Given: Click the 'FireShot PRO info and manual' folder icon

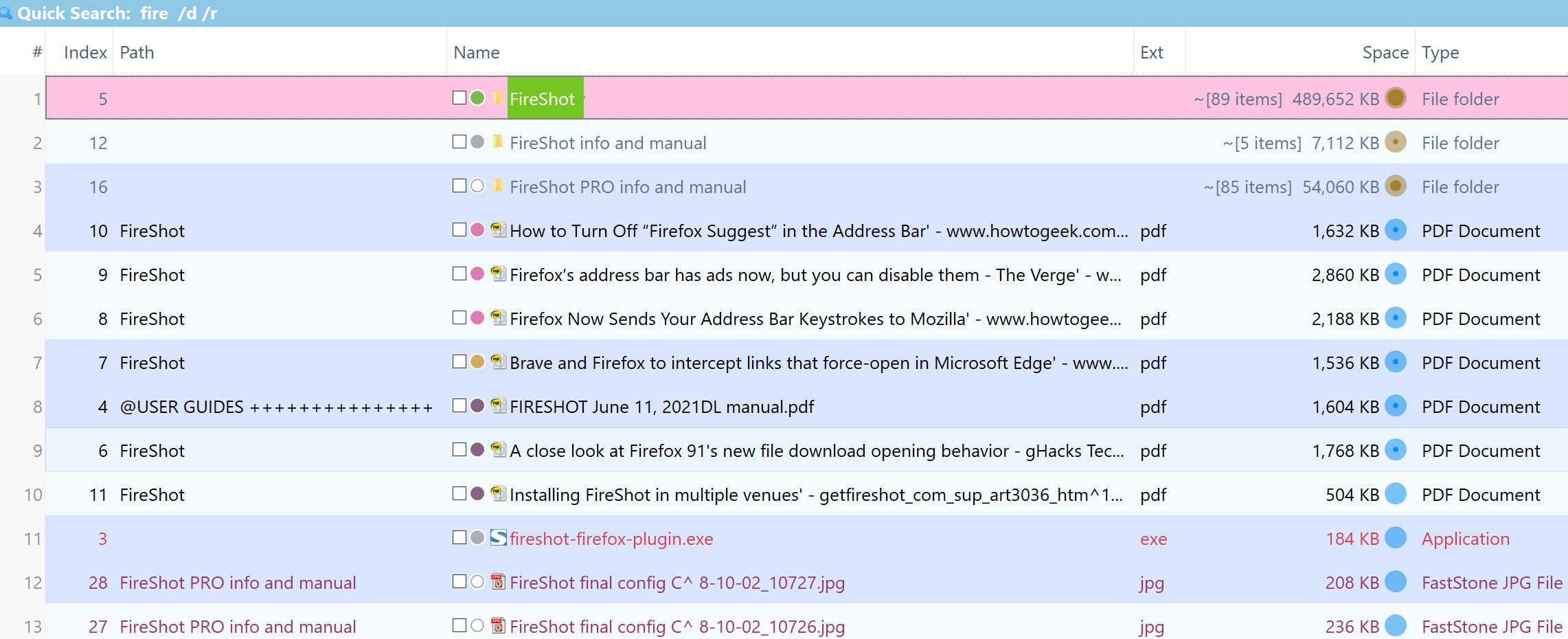Looking at the screenshot, I should click(x=498, y=186).
